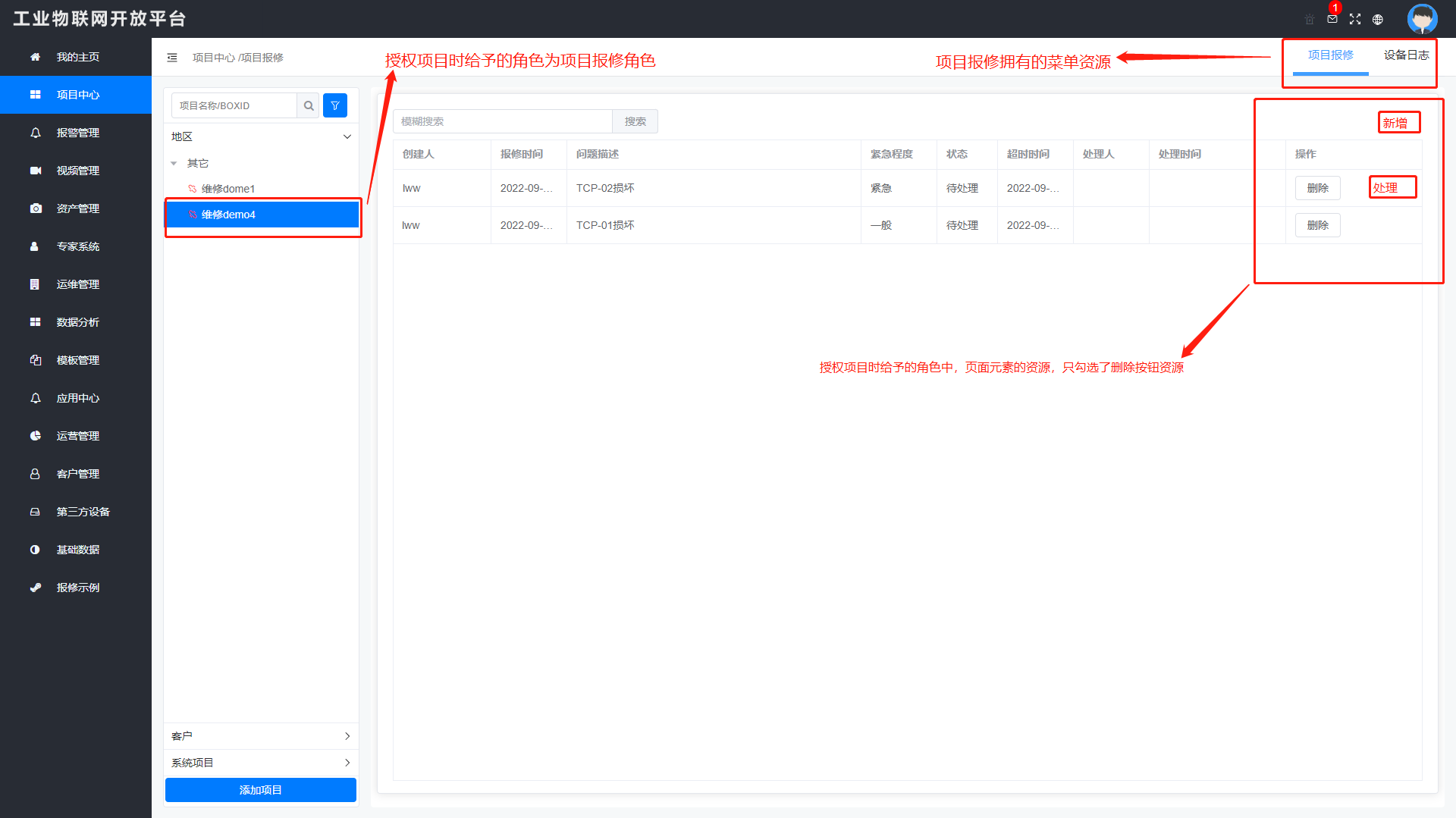Click the 工业物联网开放平台 title
The image size is (1456, 818).
(x=99, y=19)
